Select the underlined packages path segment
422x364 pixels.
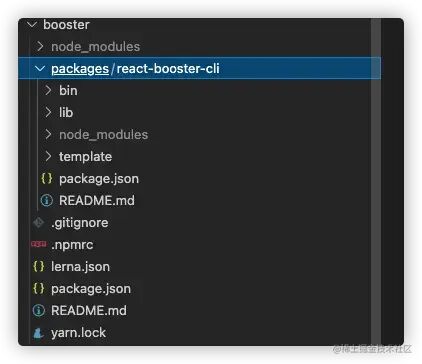[x=80, y=69]
